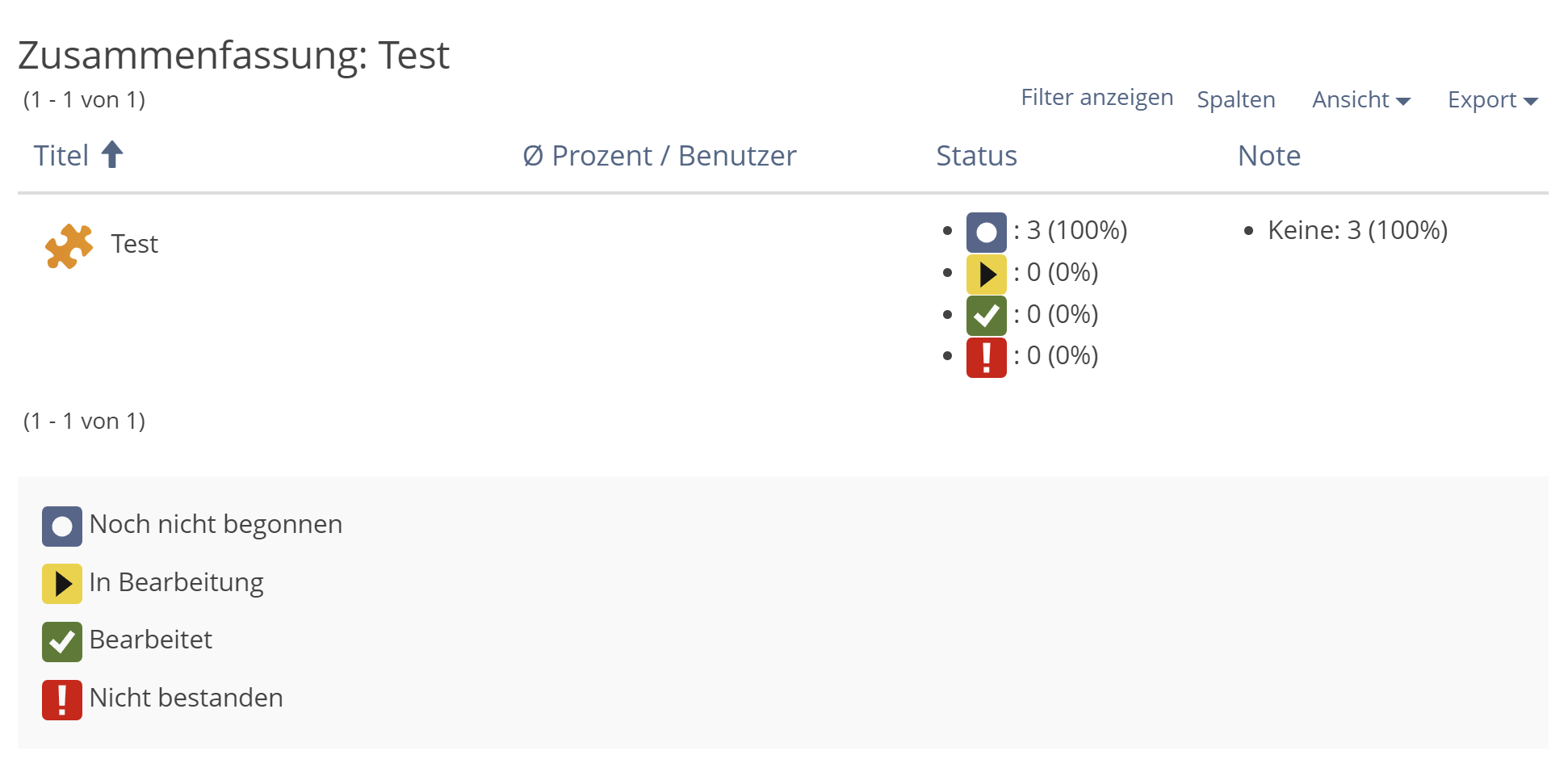Click the Keine: 3 (100%) note entry
Viewport: 1568px width, 772px height.
click(1357, 230)
